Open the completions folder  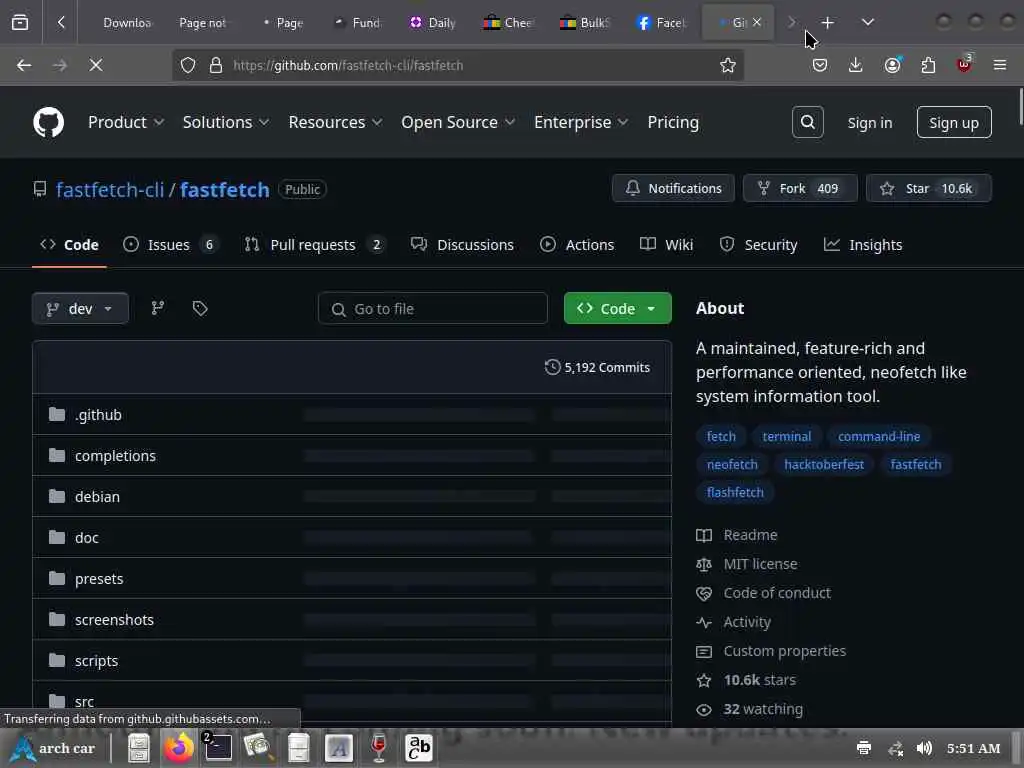115,456
